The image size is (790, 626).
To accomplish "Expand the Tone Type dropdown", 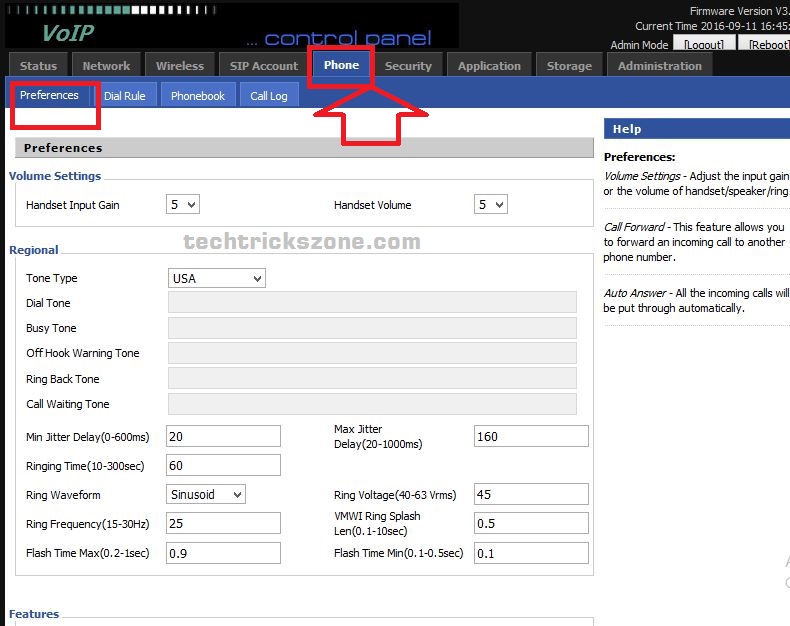I will (216, 278).
